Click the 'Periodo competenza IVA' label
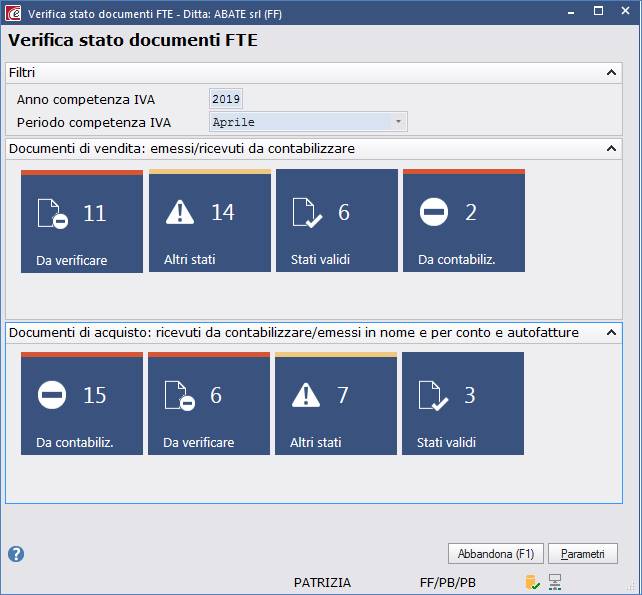 94,122
